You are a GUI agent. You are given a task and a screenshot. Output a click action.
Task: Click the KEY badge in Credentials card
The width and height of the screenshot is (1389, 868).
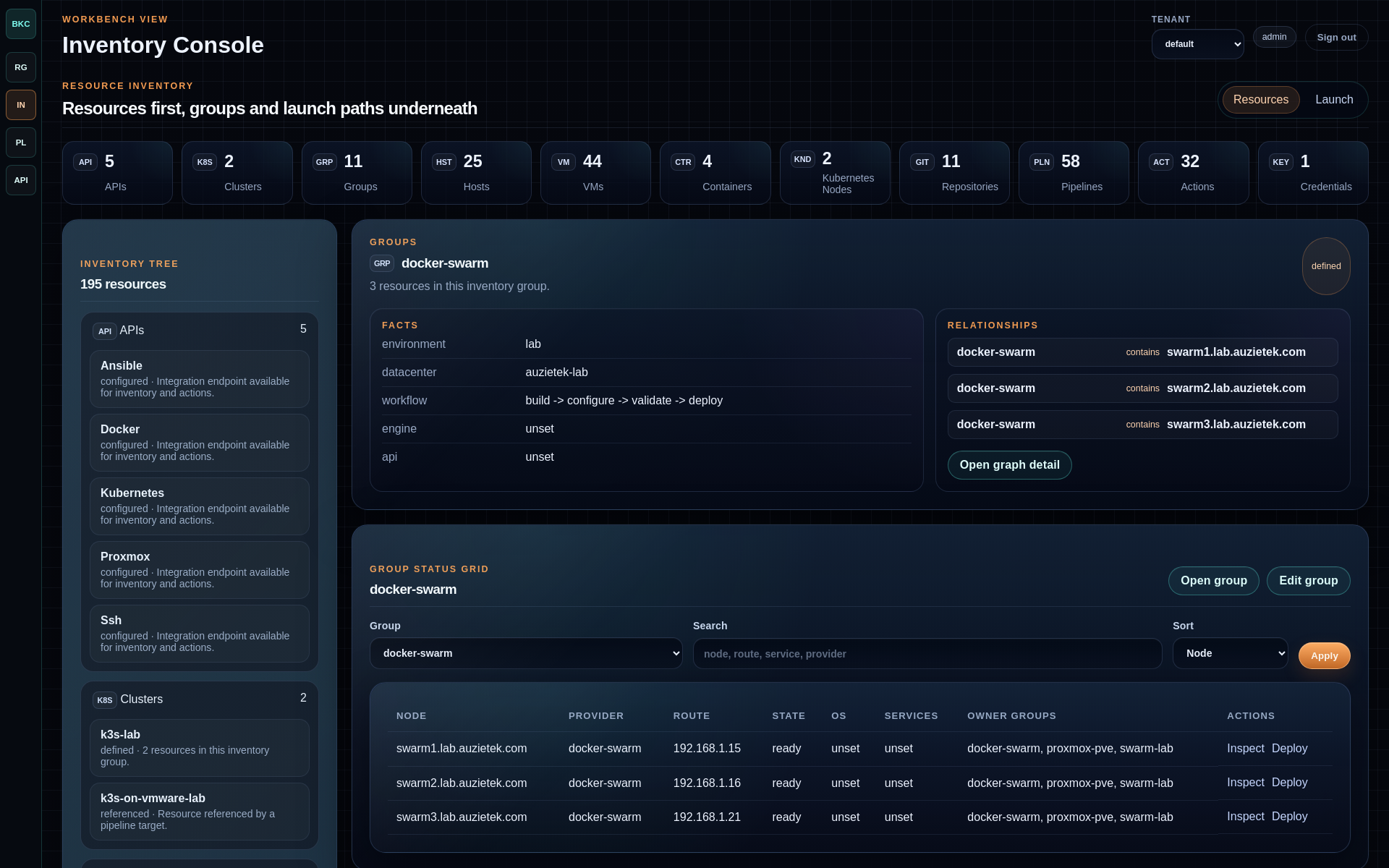pyautogui.click(x=1281, y=162)
